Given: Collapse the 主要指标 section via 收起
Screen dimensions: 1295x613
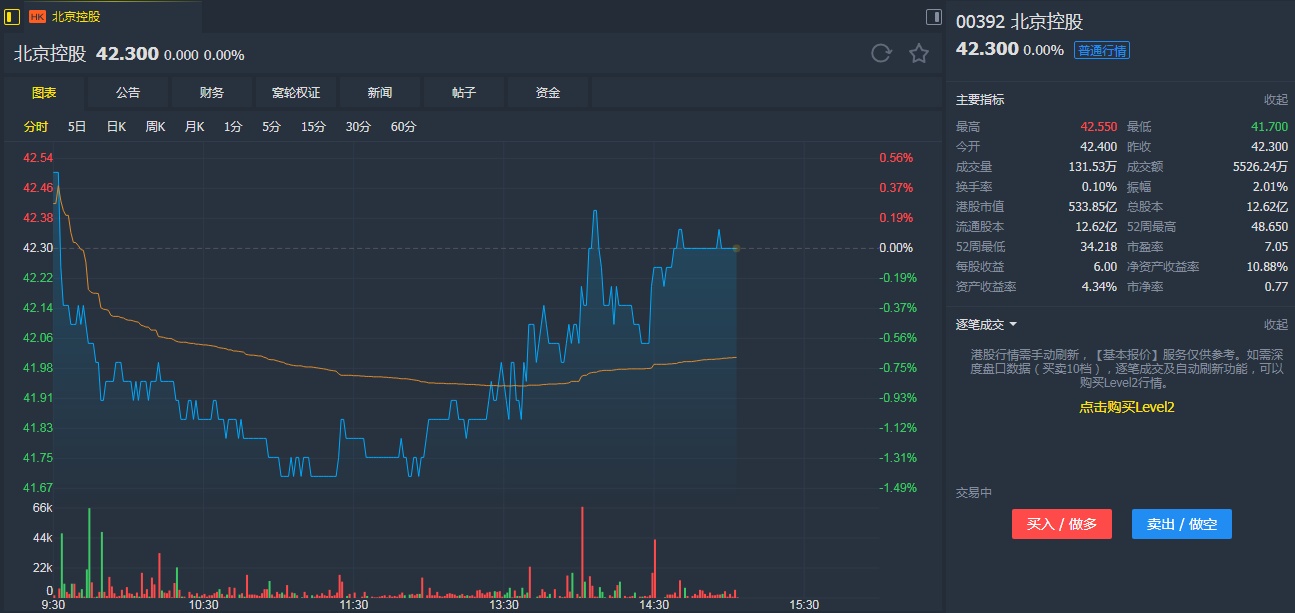Looking at the screenshot, I should [x=1275, y=100].
